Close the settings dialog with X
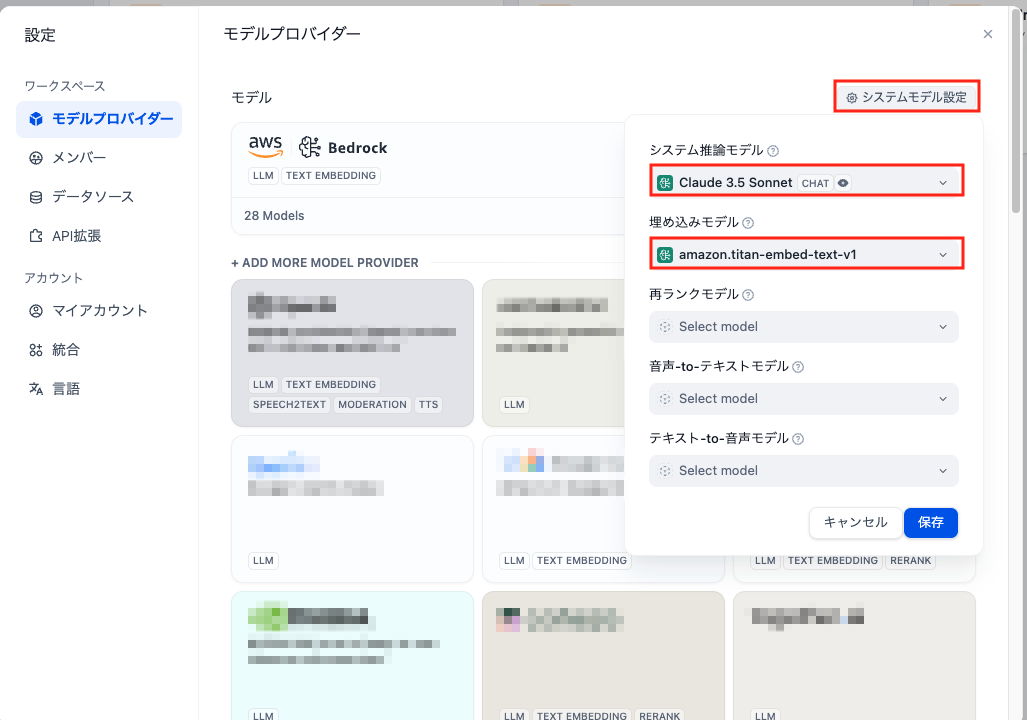Screen dimensions: 1027x720 pos(988,34)
